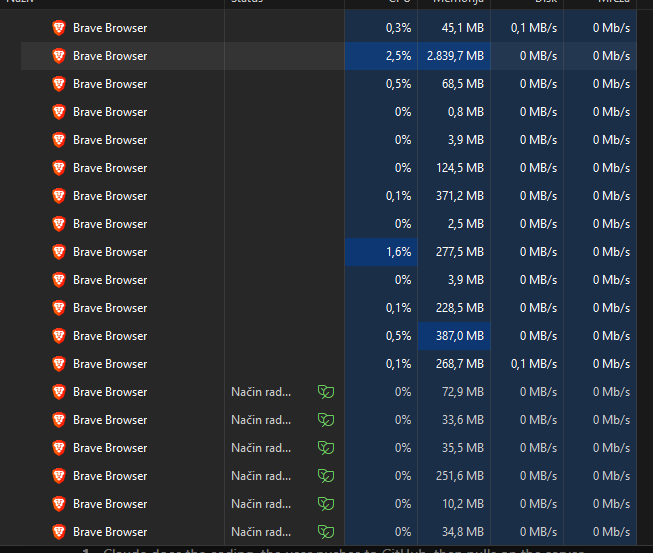The width and height of the screenshot is (653, 553).
Task: Click the Brave icon in the 371,2 MB row
Action: 59,196
